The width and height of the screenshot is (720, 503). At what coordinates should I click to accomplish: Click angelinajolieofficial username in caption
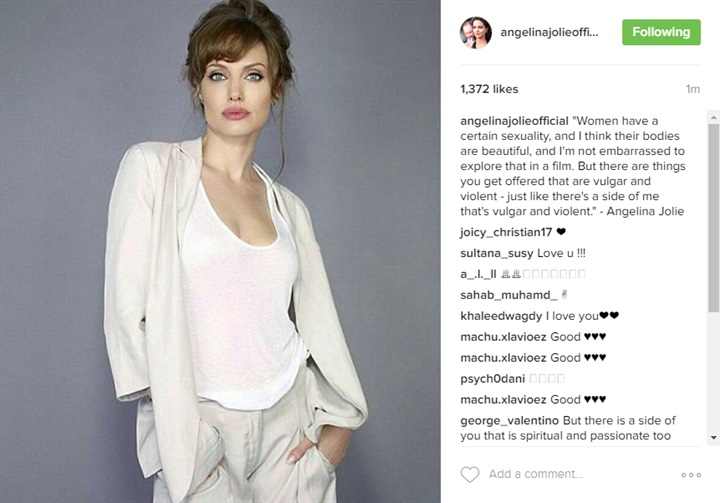tap(514, 121)
